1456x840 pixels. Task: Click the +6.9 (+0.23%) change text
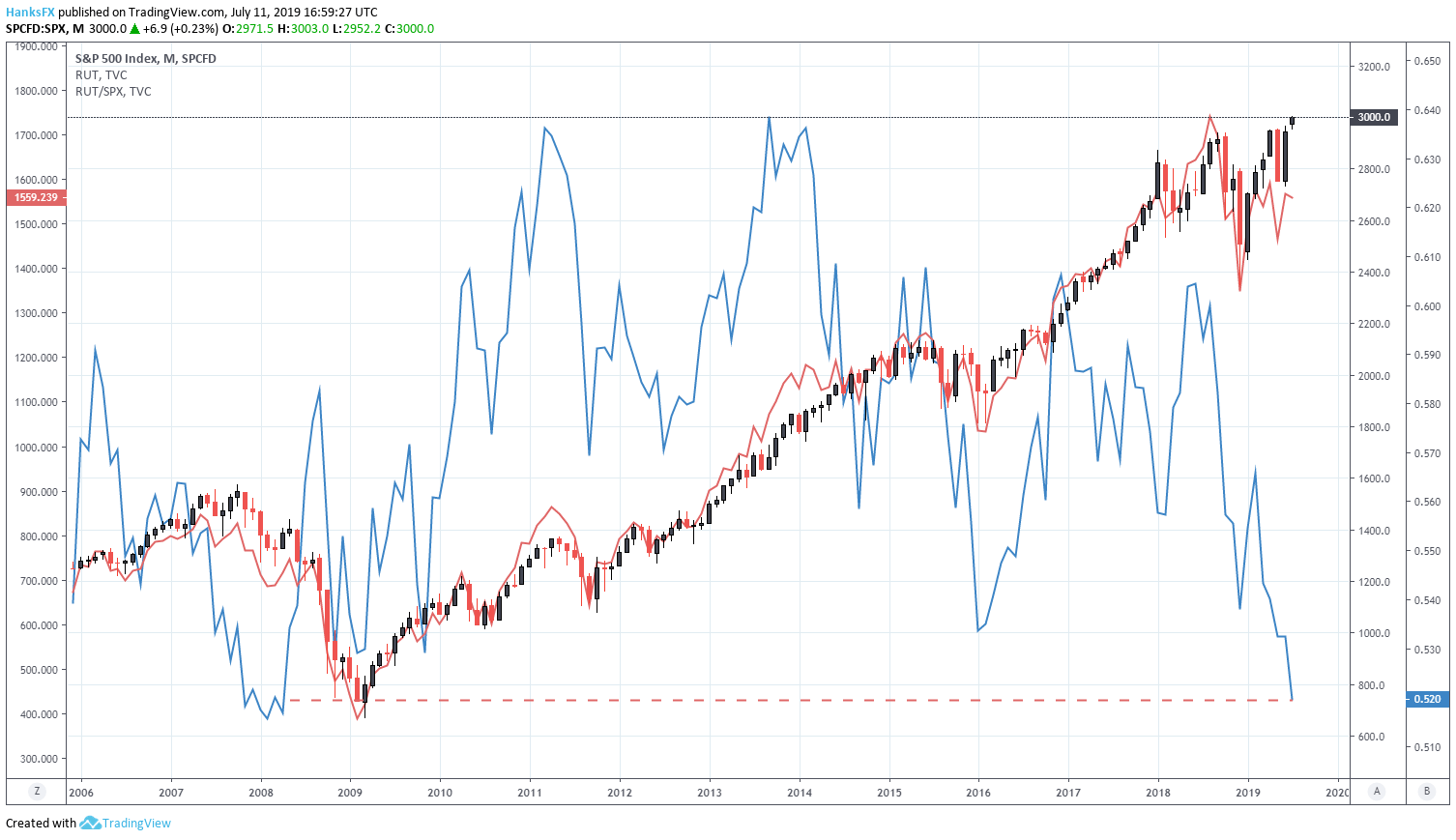click(x=181, y=29)
